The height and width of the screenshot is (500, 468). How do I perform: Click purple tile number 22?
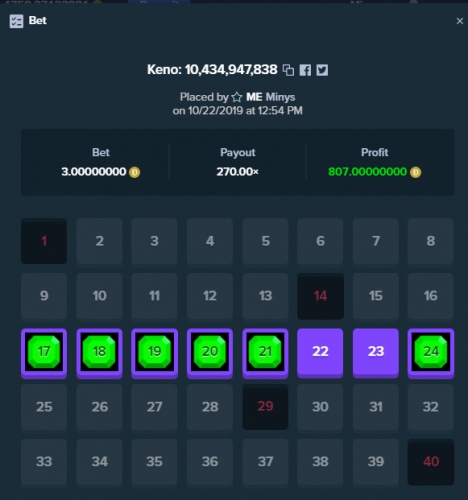[320, 353]
